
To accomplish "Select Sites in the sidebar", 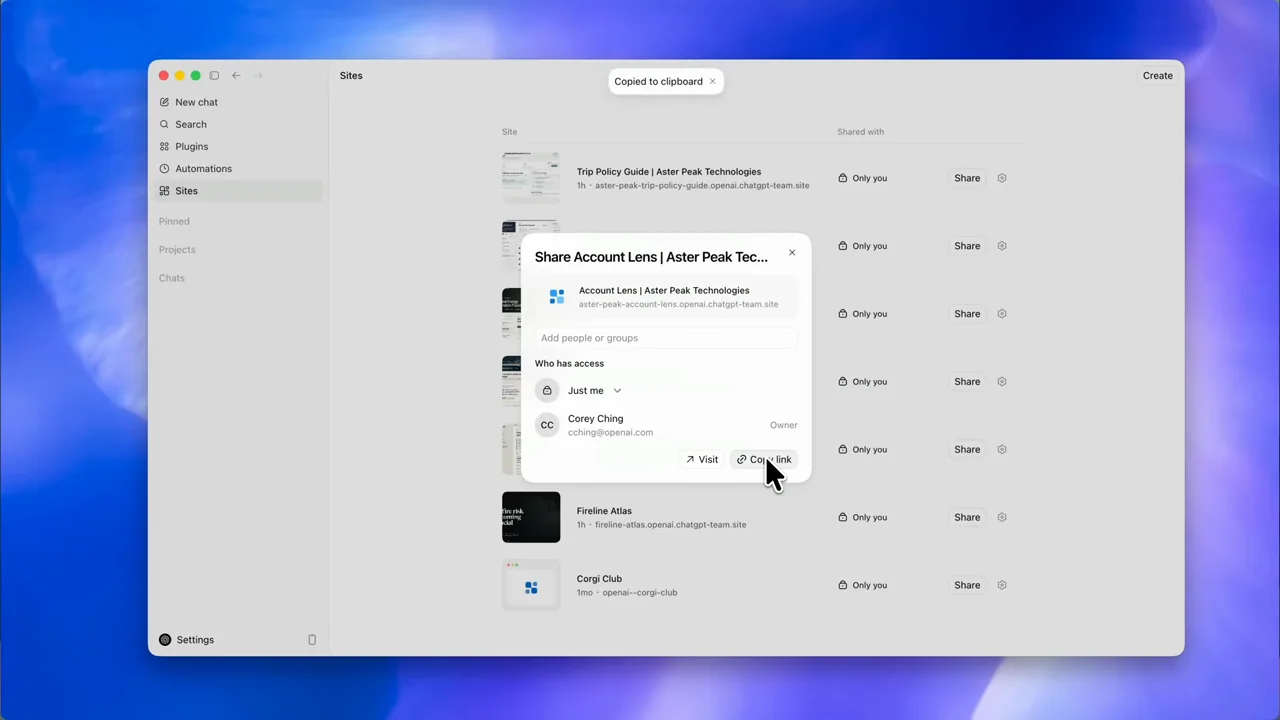I will pos(239,190).
